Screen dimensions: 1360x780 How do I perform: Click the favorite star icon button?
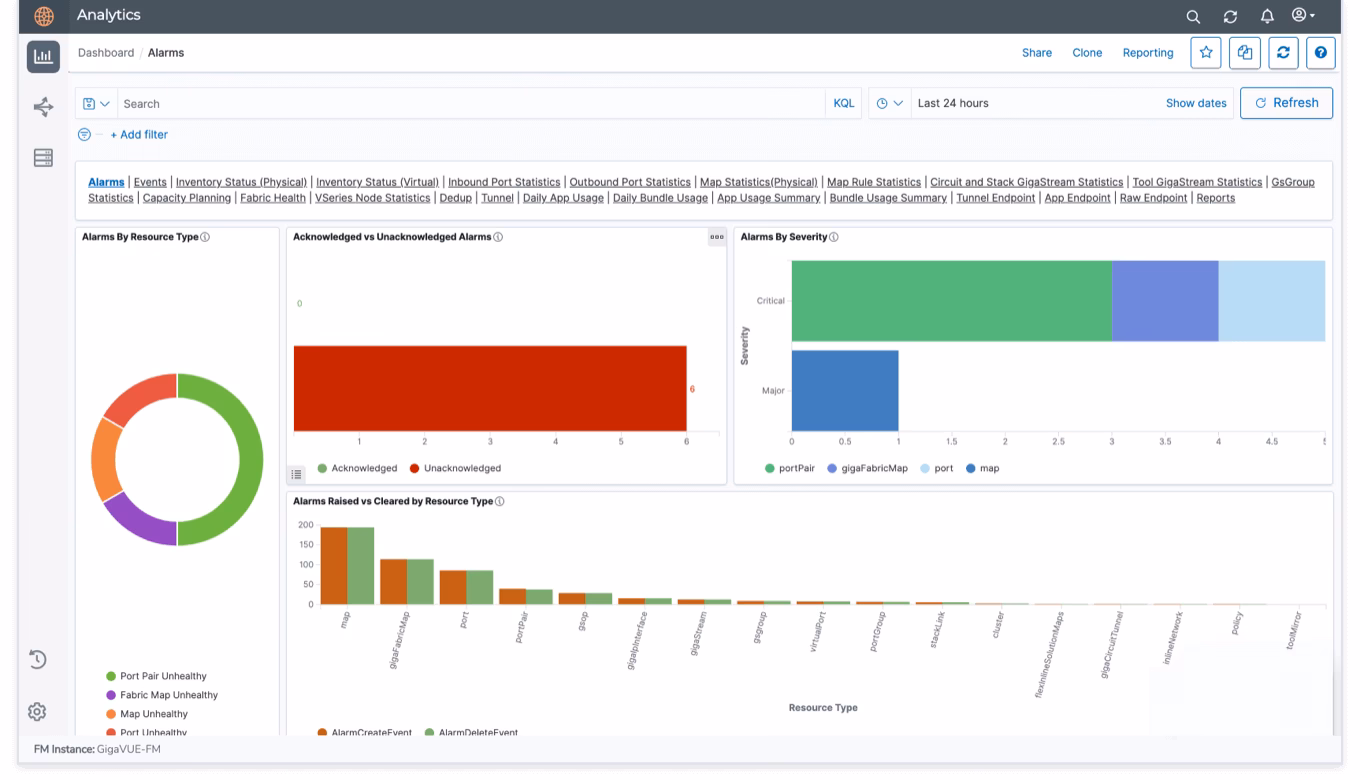1206,53
